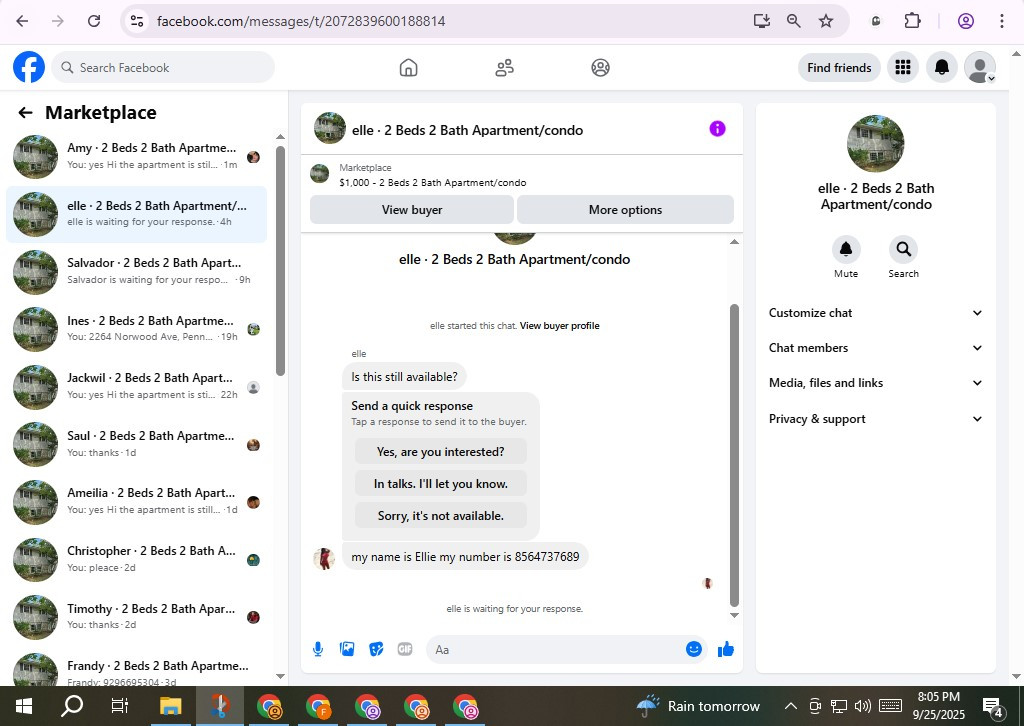This screenshot has height=726, width=1024.
Task: Open the site information icon in address bar
Action: click(x=137, y=21)
